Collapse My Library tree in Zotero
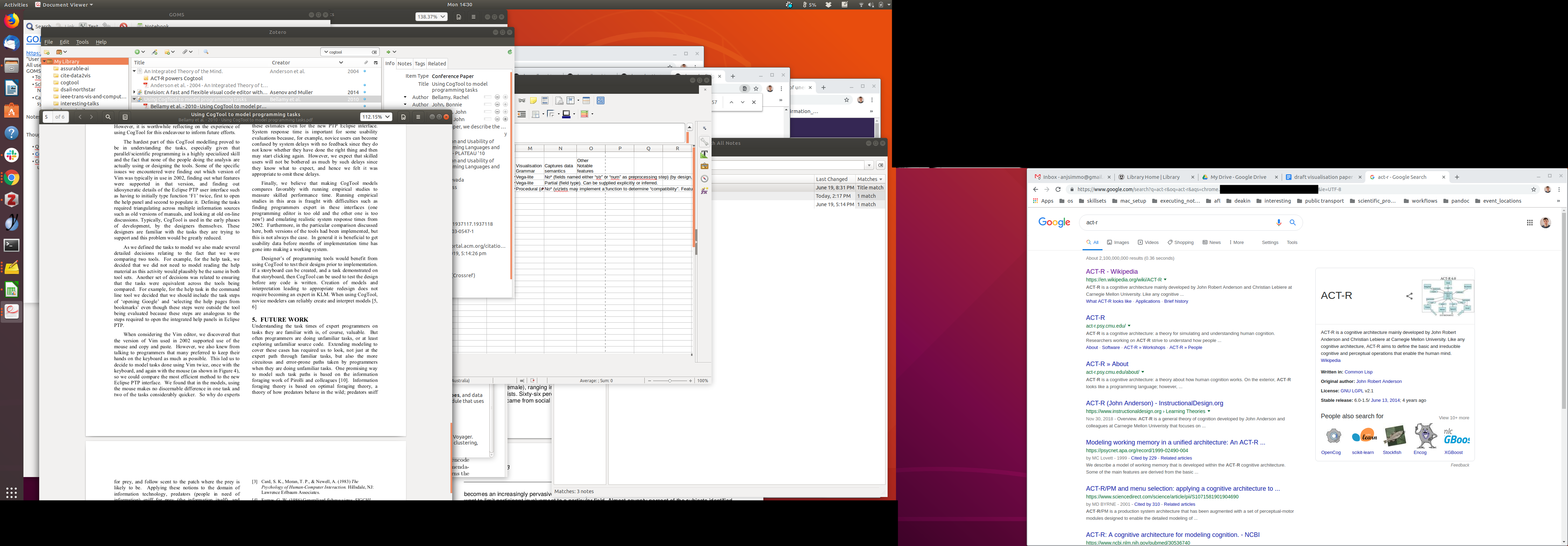Image resolution: width=1568 pixels, height=546 pixels. (45, 62)
